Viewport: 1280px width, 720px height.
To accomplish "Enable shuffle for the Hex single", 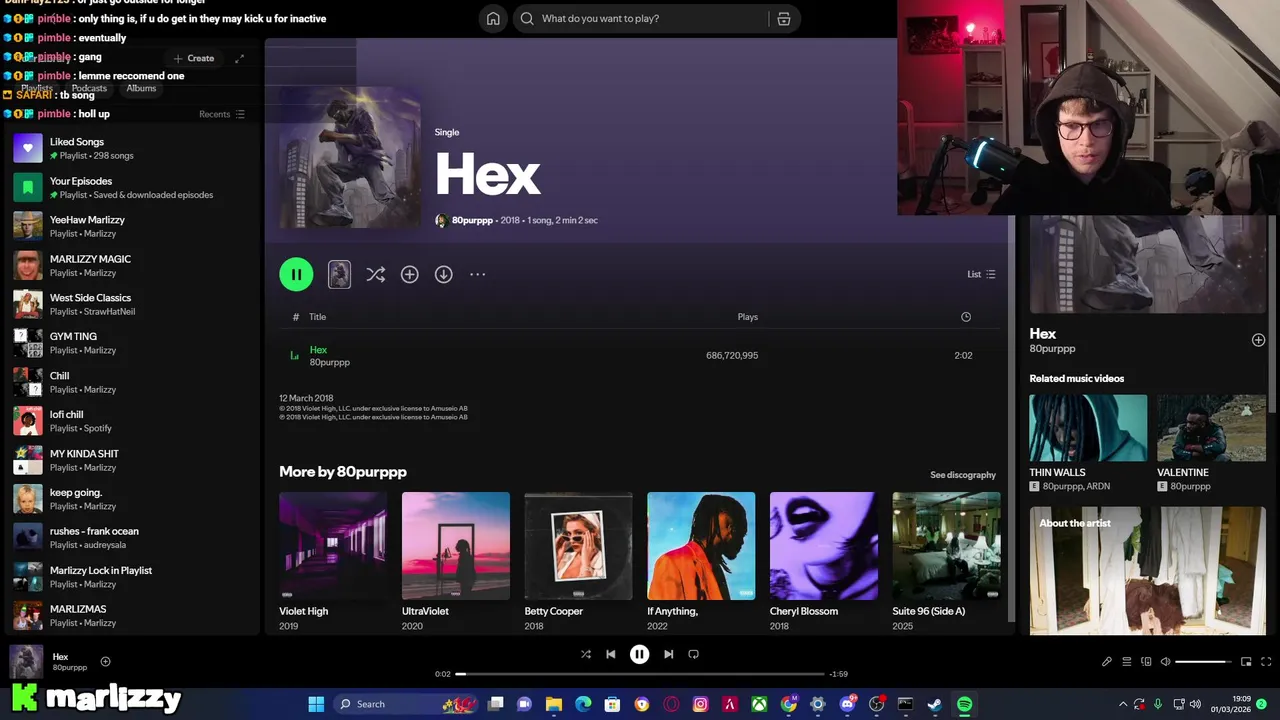I will pos(375,274).
